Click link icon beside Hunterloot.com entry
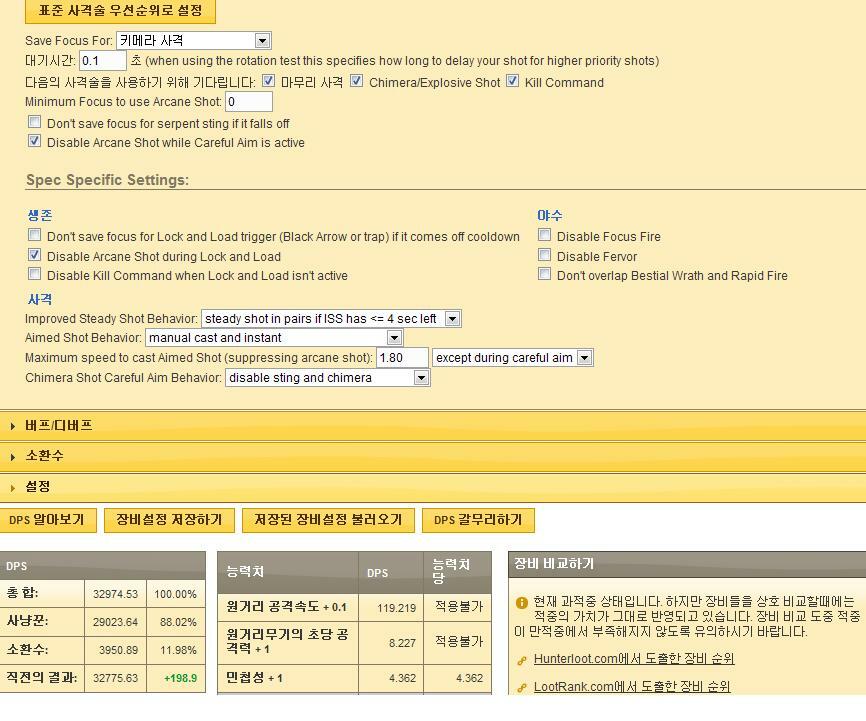Viewport: 866px width, 721px height. (x=522, y=660)
